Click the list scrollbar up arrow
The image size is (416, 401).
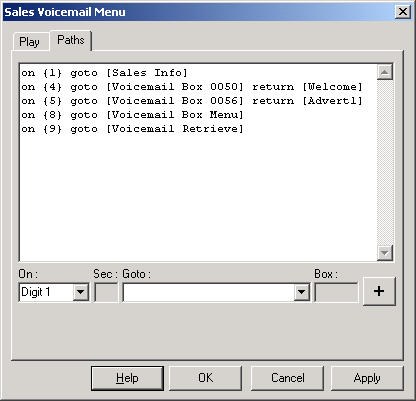click(x=385, y=72)
